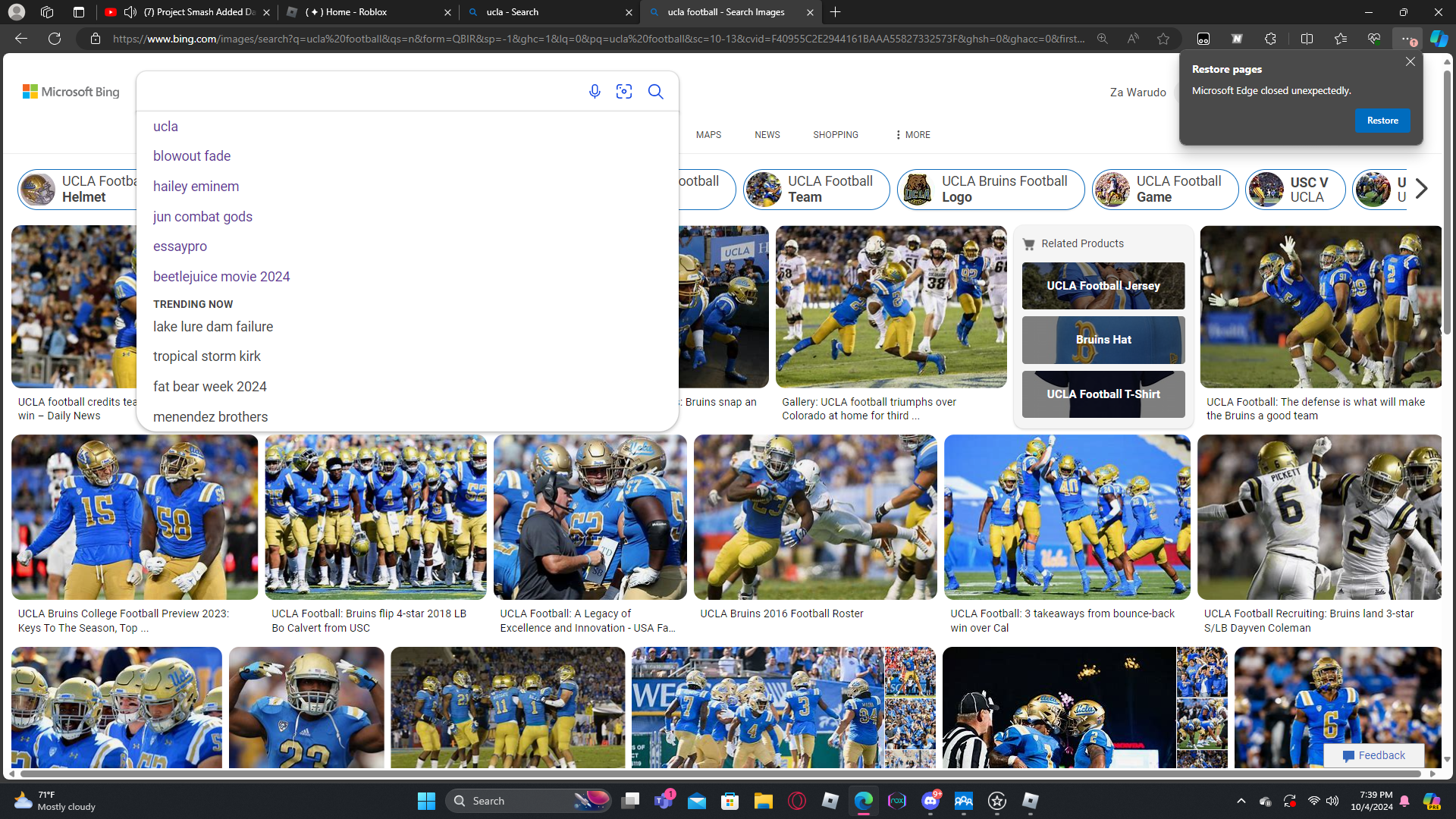Click the Bing search input field
This screenshot has height=819, width=1456.
pyautogui.click(x=360, y=92)
